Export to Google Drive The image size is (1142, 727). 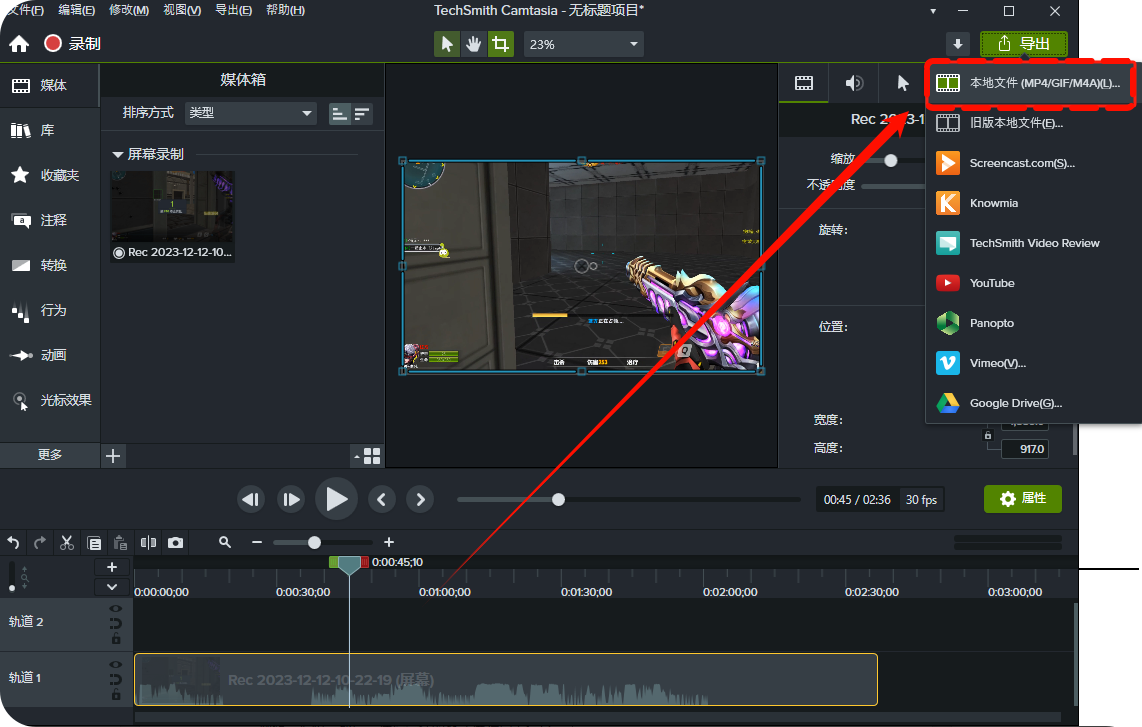coord(1032,404)
